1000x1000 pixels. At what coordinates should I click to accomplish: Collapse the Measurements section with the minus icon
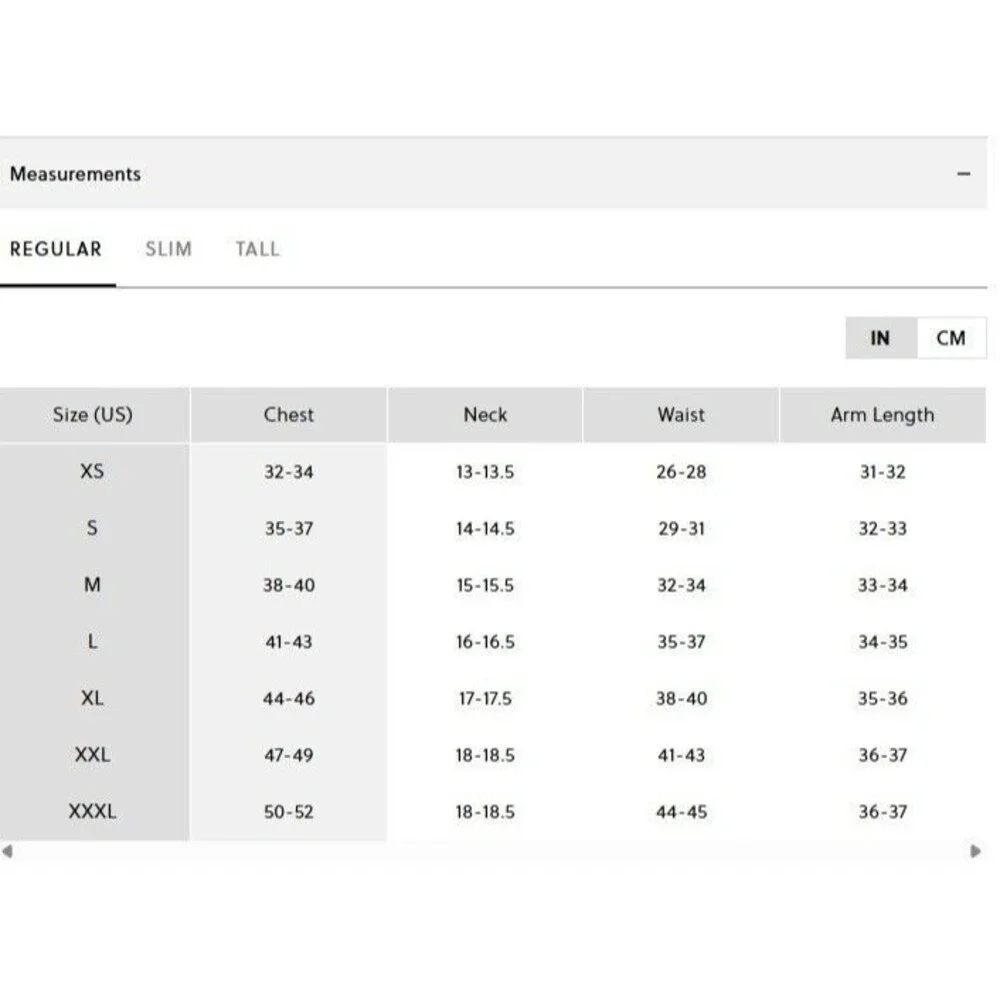click(x=963, y=173)
